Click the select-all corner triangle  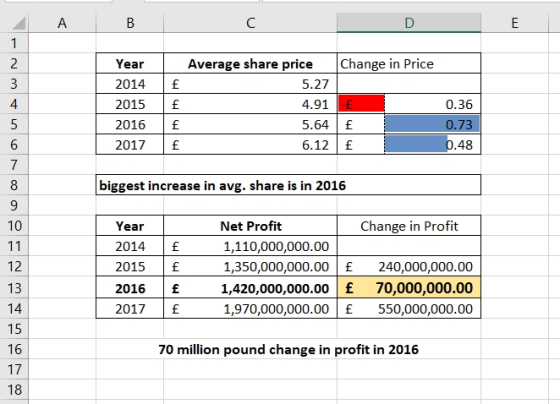click(19, 23)
